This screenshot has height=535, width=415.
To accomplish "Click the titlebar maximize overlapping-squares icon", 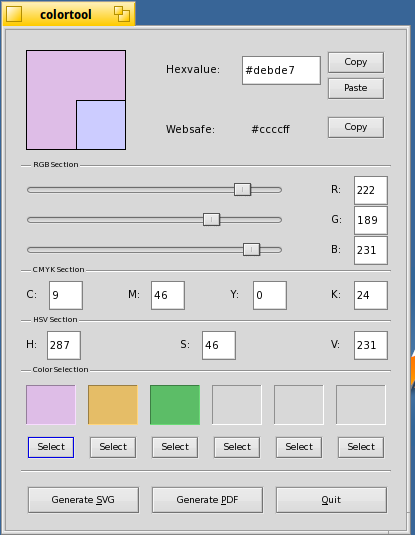I will point(122,14).
